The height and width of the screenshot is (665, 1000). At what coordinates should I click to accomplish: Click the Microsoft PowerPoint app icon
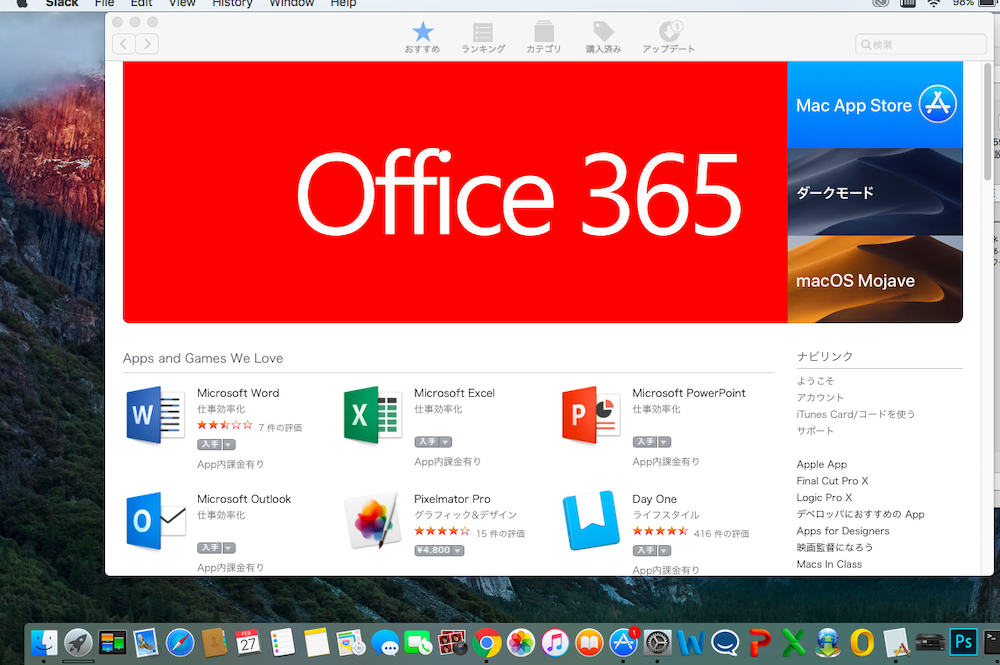click(x=591, y=415)
